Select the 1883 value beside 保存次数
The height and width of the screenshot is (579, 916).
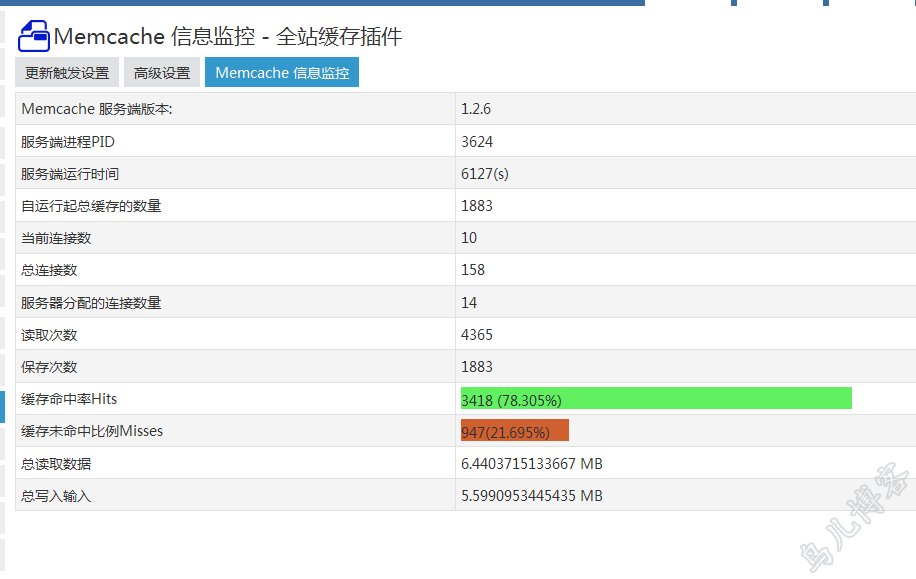click(x=477, y=367)
